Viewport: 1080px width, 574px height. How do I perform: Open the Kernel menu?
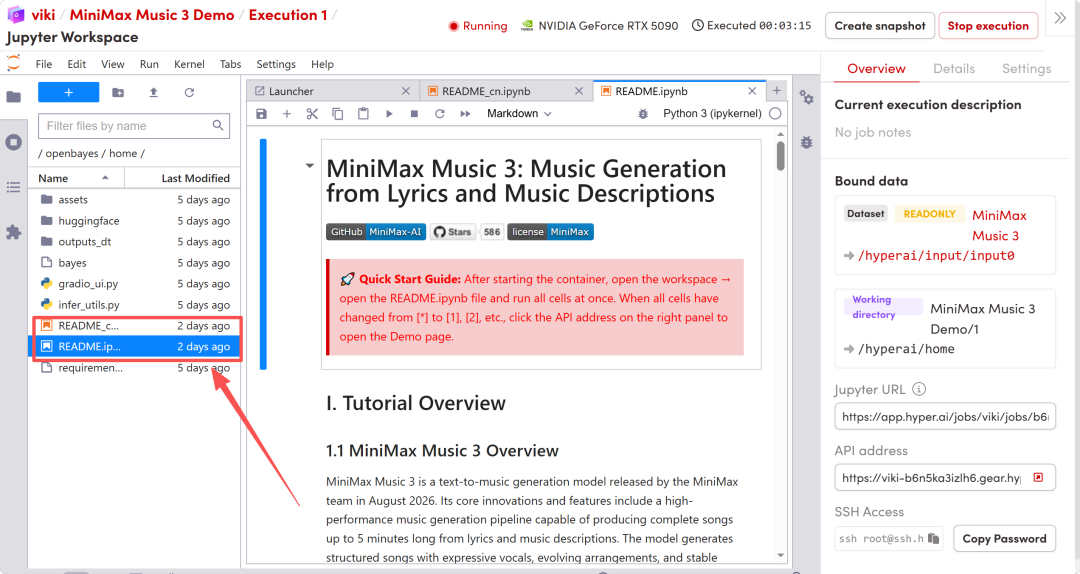189,64
